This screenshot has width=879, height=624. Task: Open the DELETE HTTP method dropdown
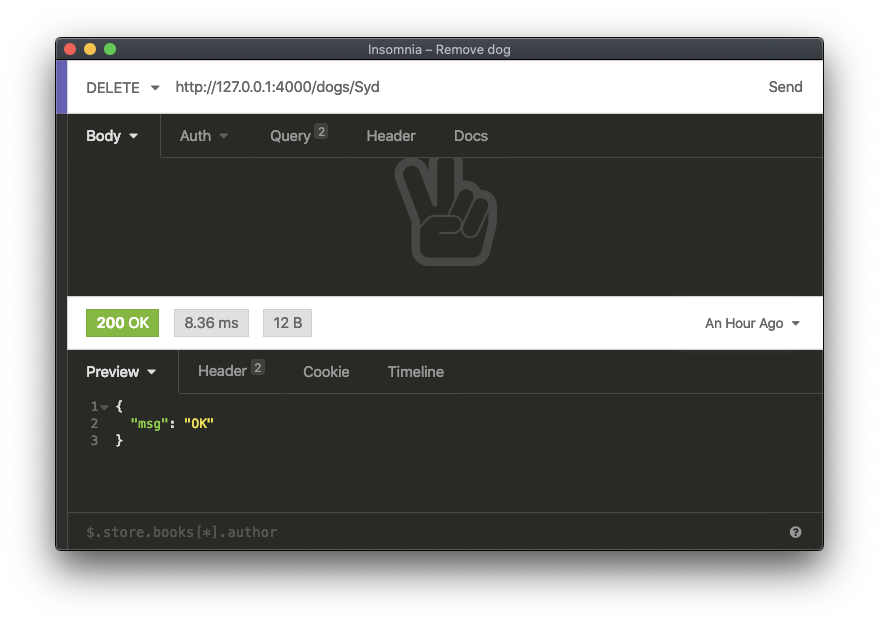[x=122, y=87]
